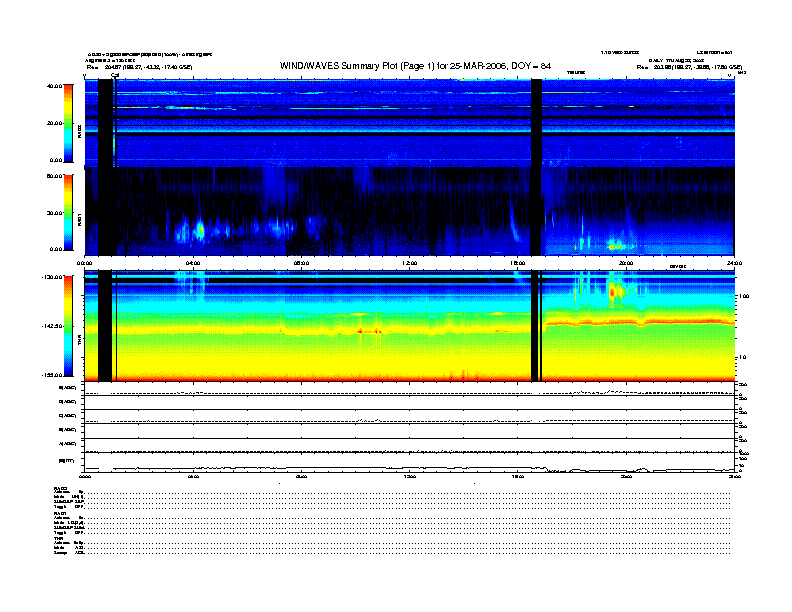Click 00:00 tick label under RAD1 spectrogram
Image resolution: width=792 pixels, height=612 pixels.
point(84,263)
